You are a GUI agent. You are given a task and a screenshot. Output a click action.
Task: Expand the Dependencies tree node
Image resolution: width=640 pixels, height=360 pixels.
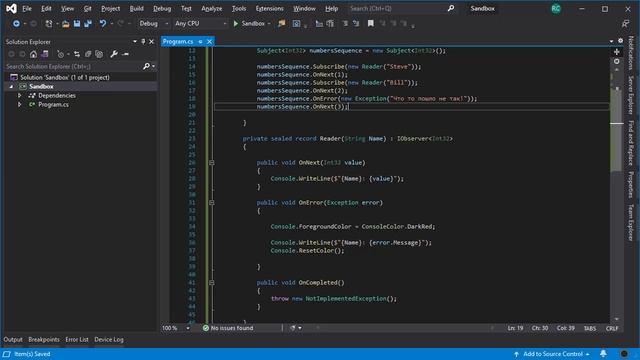tap(20, 96)
